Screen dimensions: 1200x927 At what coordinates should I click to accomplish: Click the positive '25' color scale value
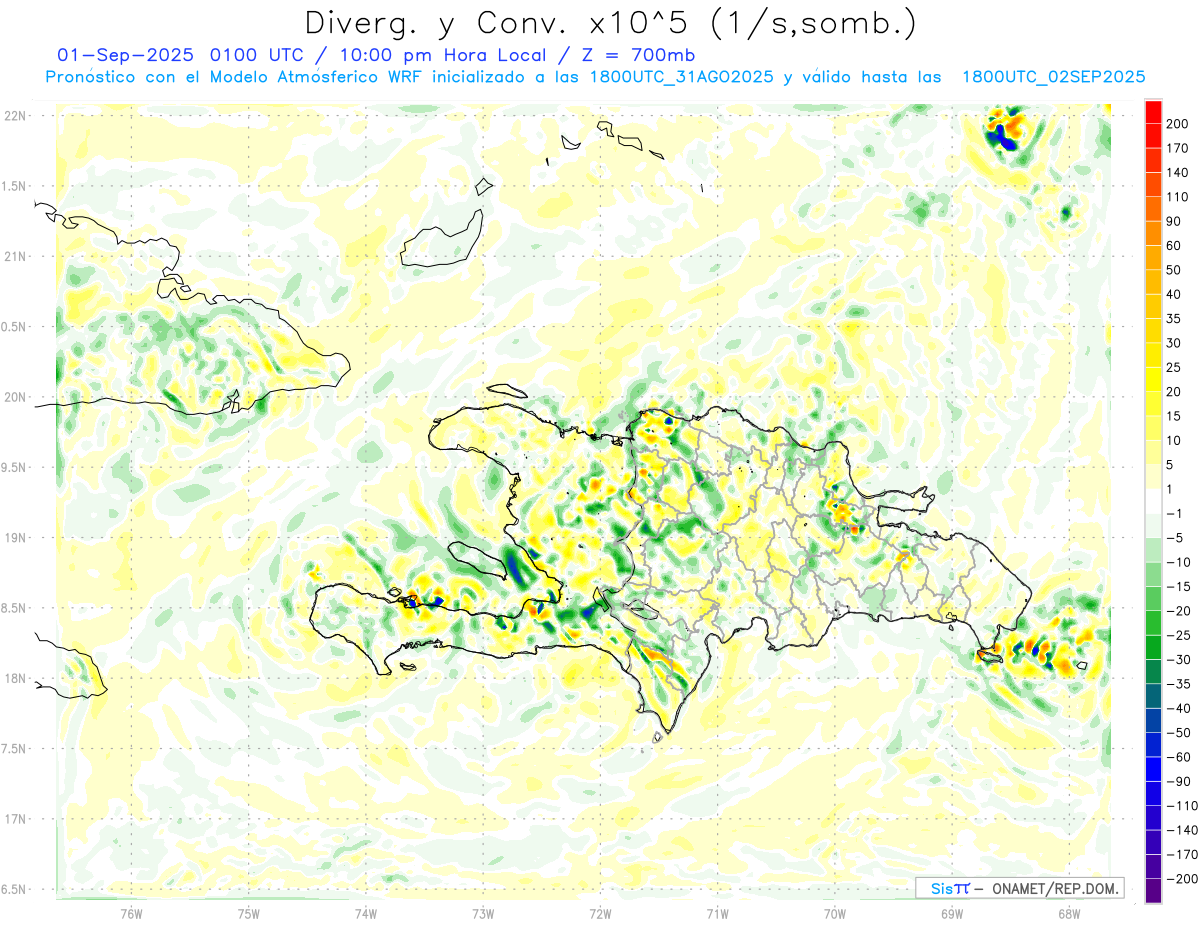pyautogui.click(x=1175, y=367)
